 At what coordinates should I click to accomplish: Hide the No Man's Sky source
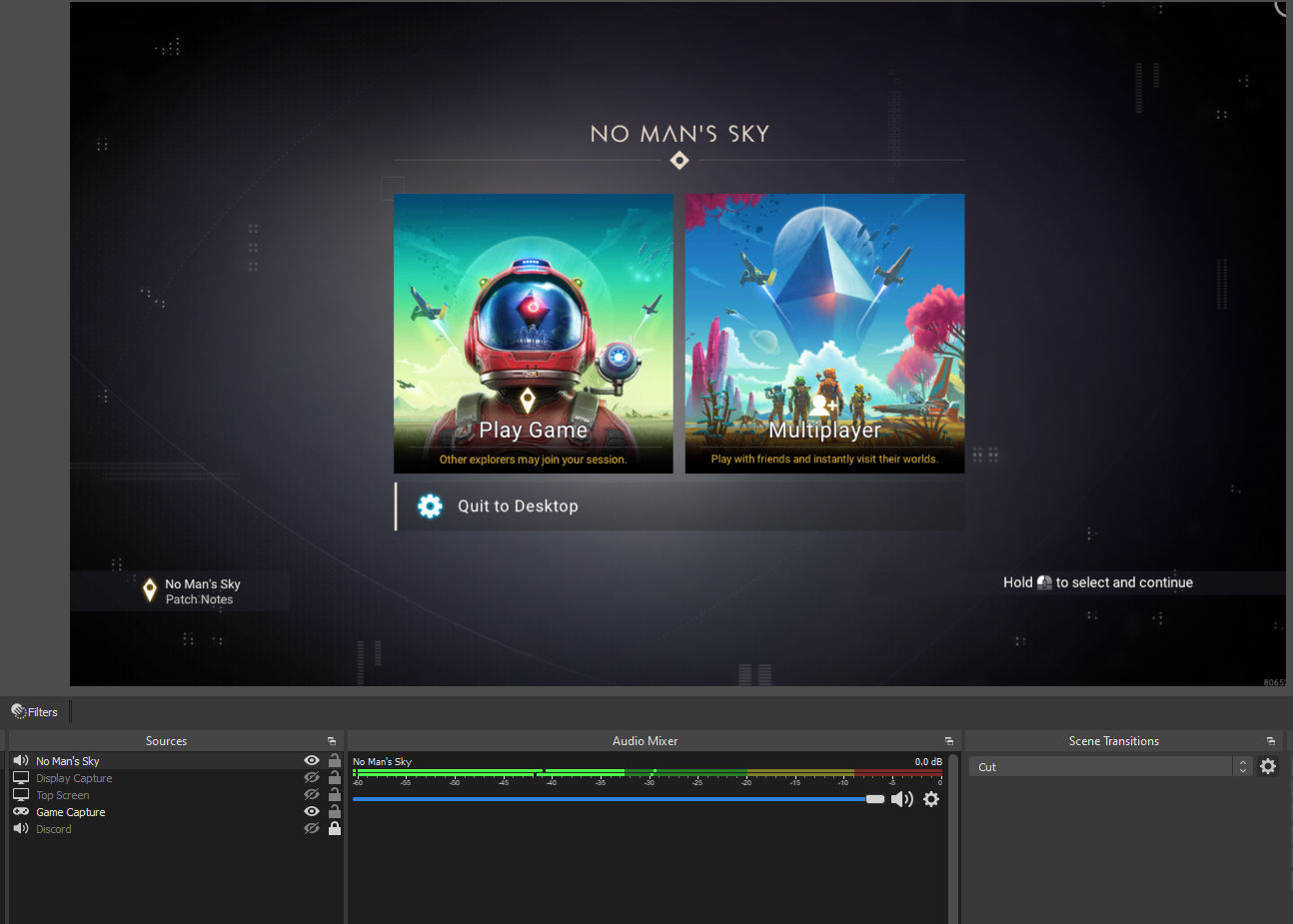tap(312, 760)
